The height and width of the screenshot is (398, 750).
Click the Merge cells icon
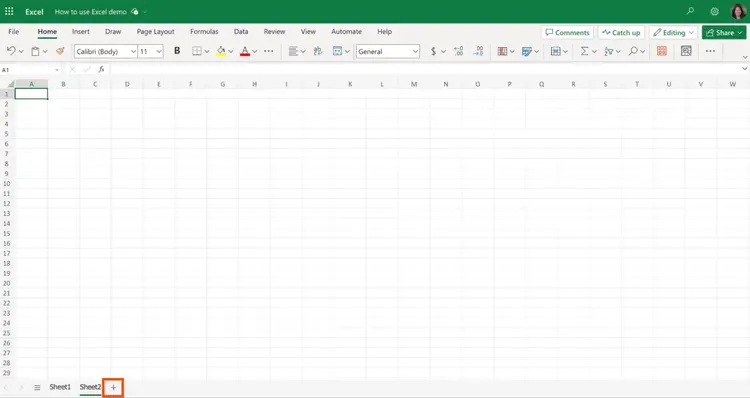click(337, 51)
